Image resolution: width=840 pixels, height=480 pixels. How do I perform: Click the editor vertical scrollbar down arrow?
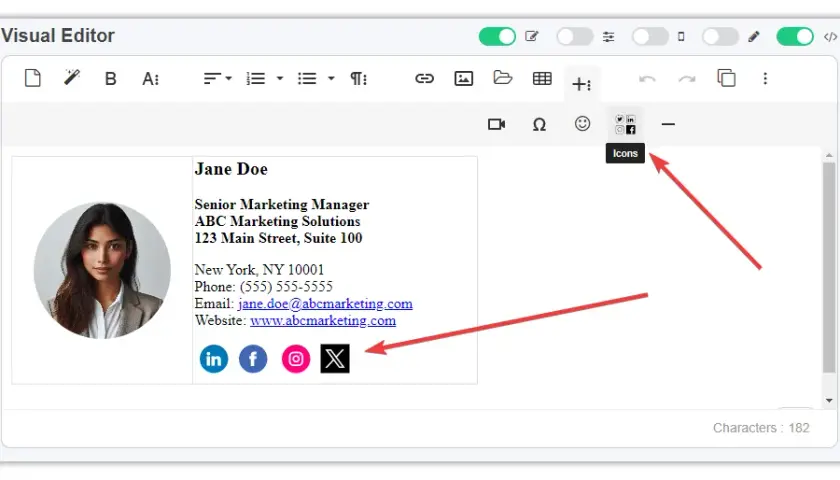tap(829, 400)
